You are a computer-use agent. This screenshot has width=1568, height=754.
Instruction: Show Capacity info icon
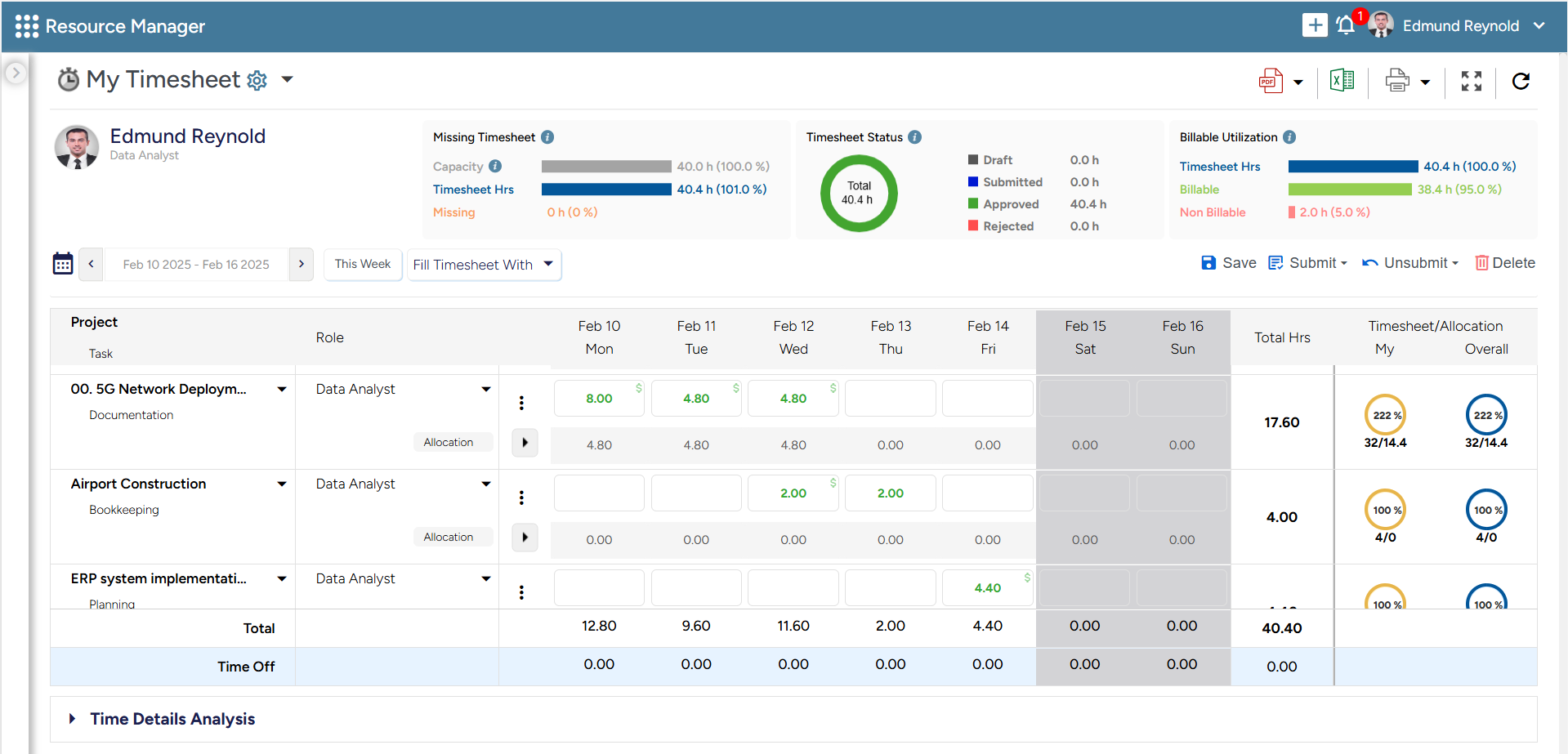[x=495, y=166]
